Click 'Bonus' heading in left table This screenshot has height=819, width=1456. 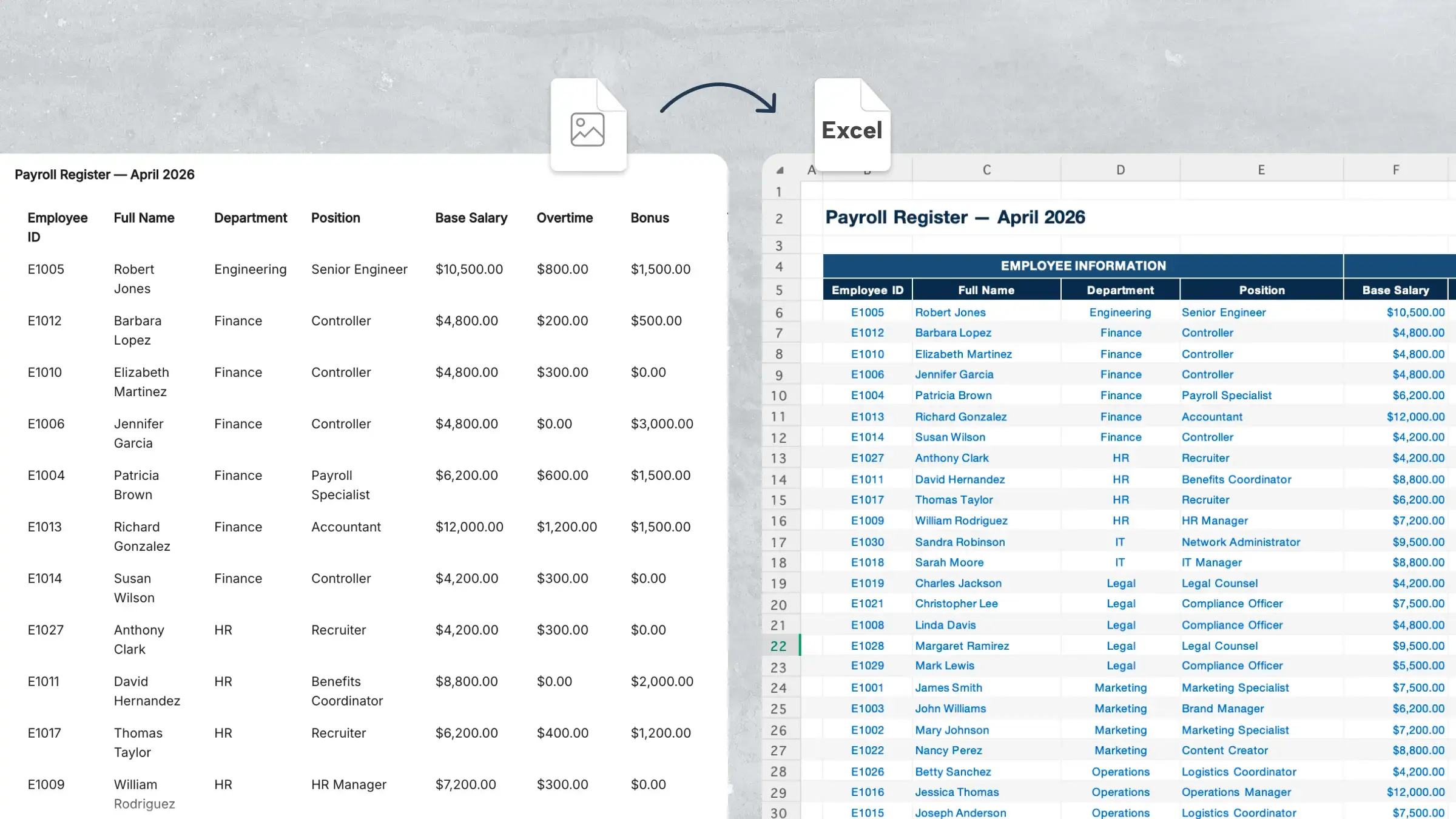click(650, 218)
